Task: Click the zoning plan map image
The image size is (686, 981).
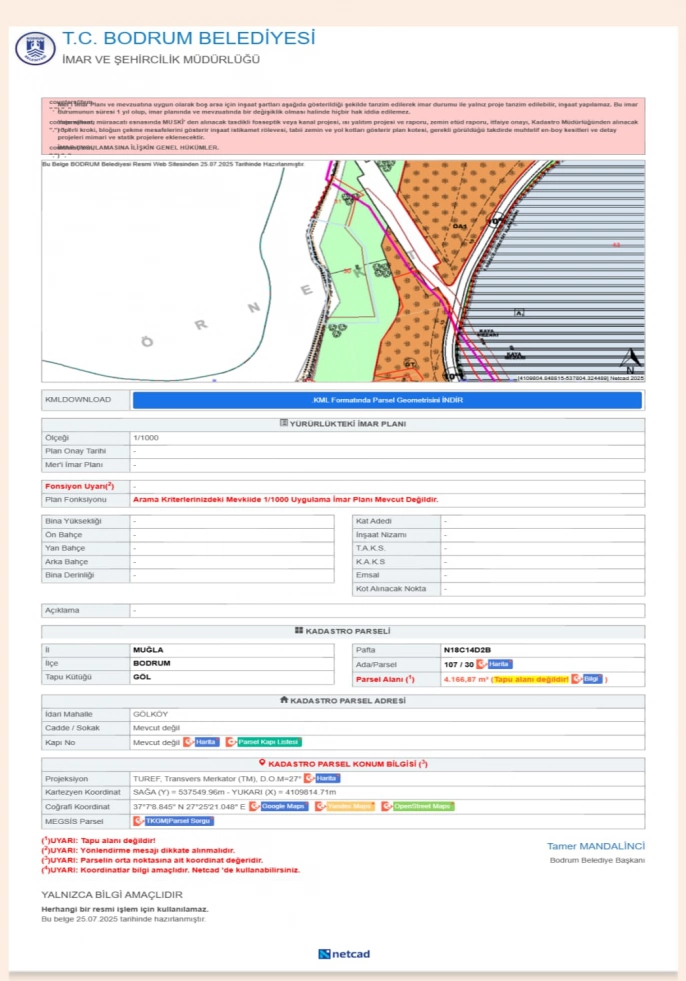Action: pyautogui.click(x=343, y=271)
